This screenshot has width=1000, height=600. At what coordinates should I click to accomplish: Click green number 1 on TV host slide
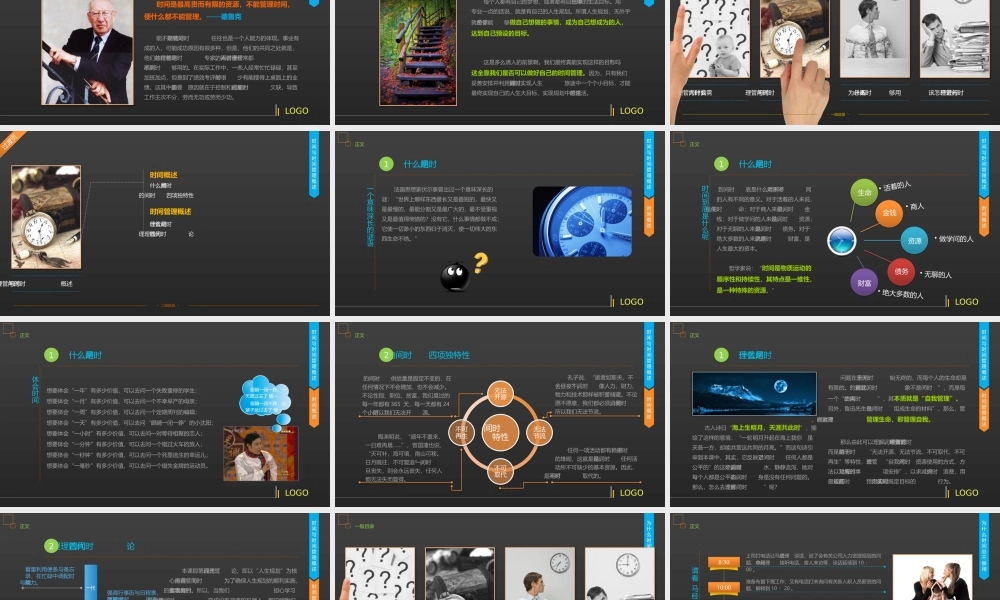point(51,355)
